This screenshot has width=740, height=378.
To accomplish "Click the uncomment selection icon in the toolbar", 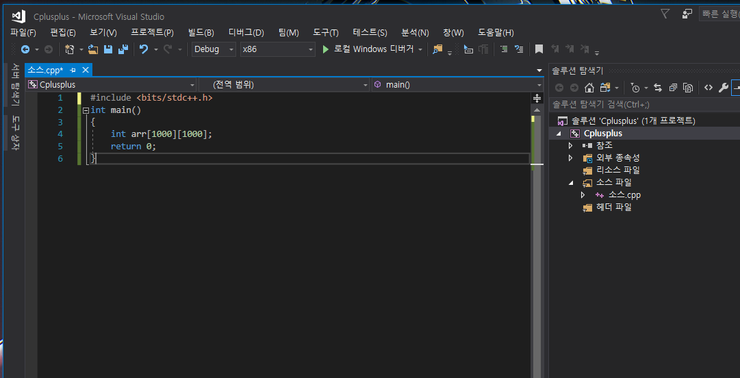I will click(519, 49).
